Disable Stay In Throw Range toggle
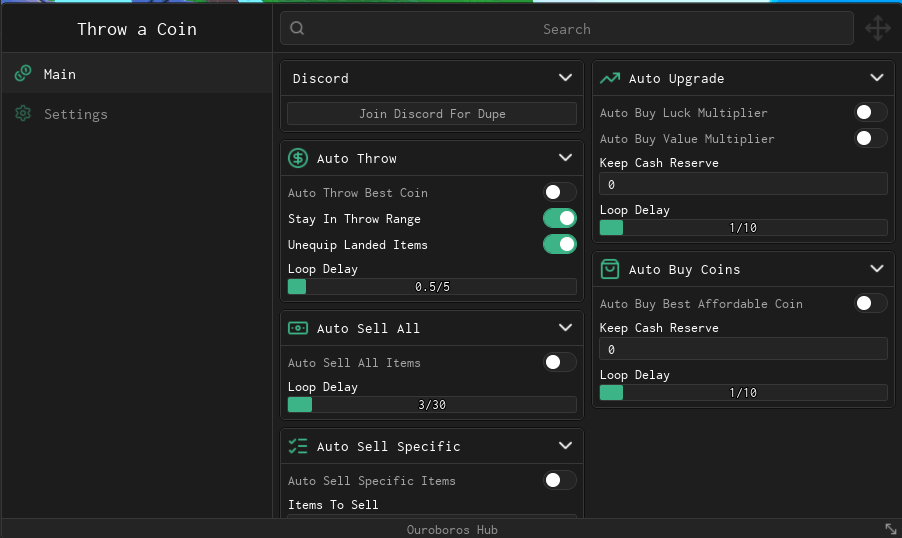902x538 pixels. 559,218
